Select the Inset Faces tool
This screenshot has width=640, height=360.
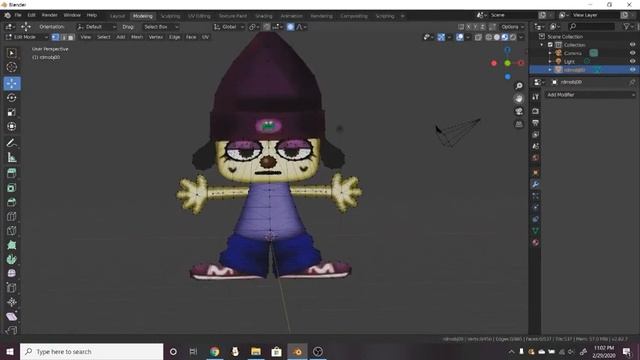[x=11, y=188]
